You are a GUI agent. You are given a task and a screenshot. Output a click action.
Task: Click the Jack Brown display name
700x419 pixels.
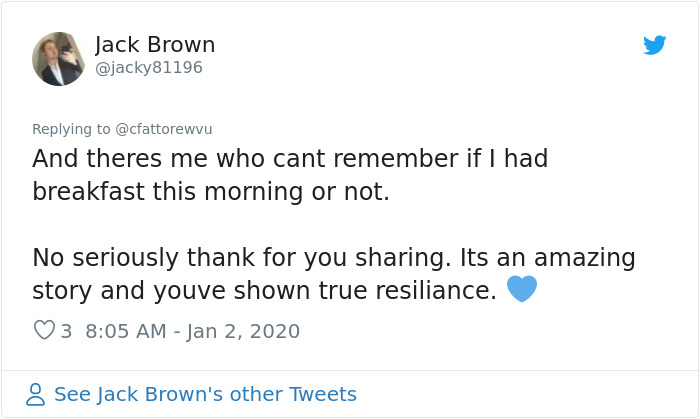click(155, 45)
